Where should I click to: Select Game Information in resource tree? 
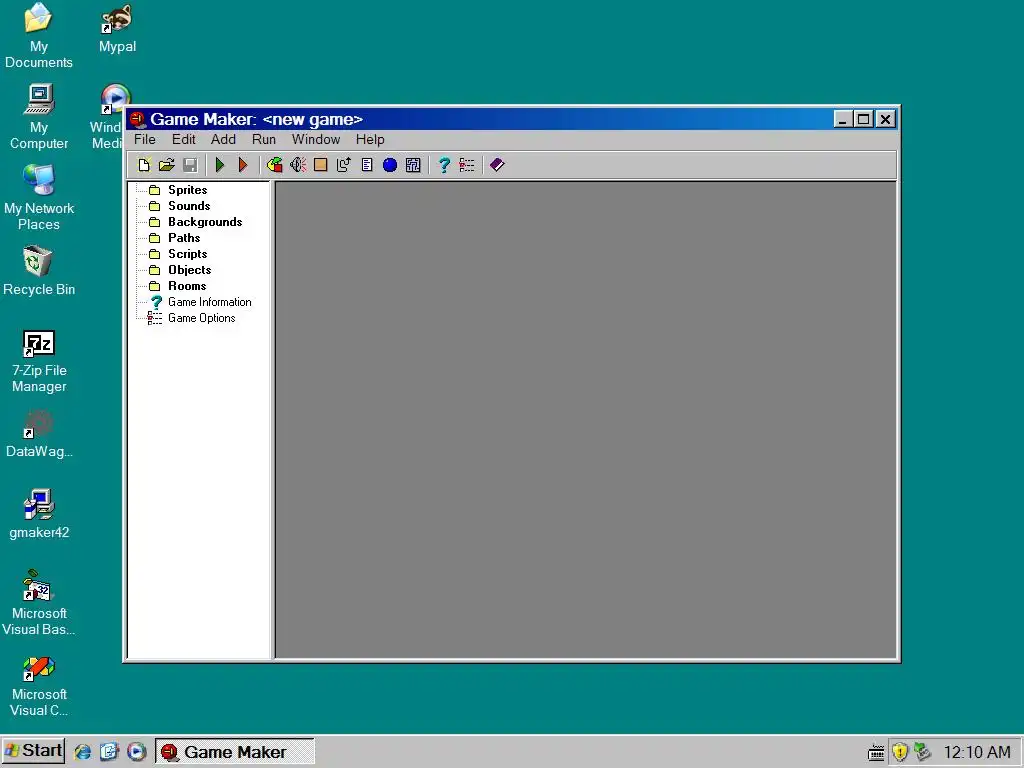pyautogui.click(x=209, y=302)
